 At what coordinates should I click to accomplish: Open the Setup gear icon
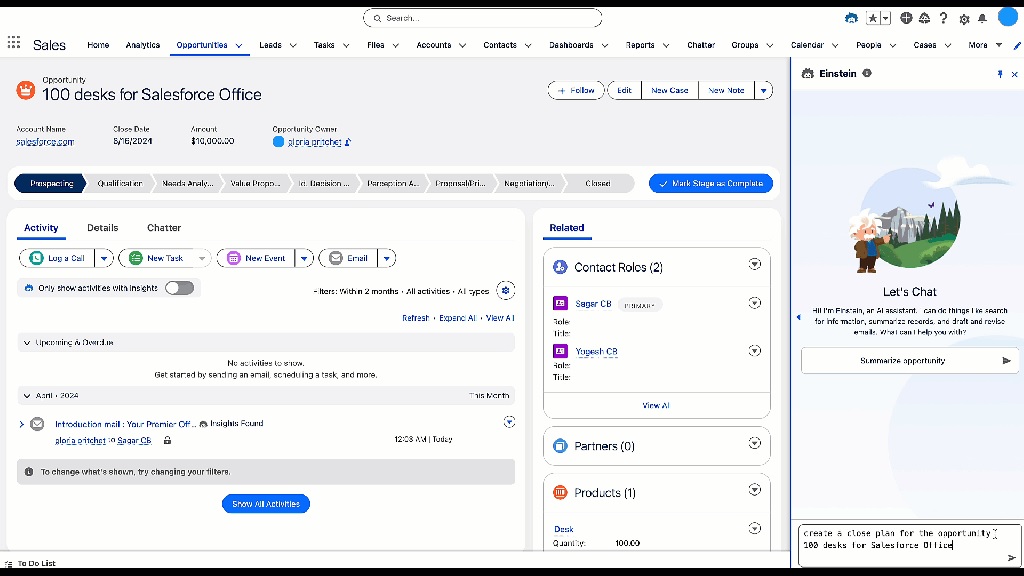point(964,19)
